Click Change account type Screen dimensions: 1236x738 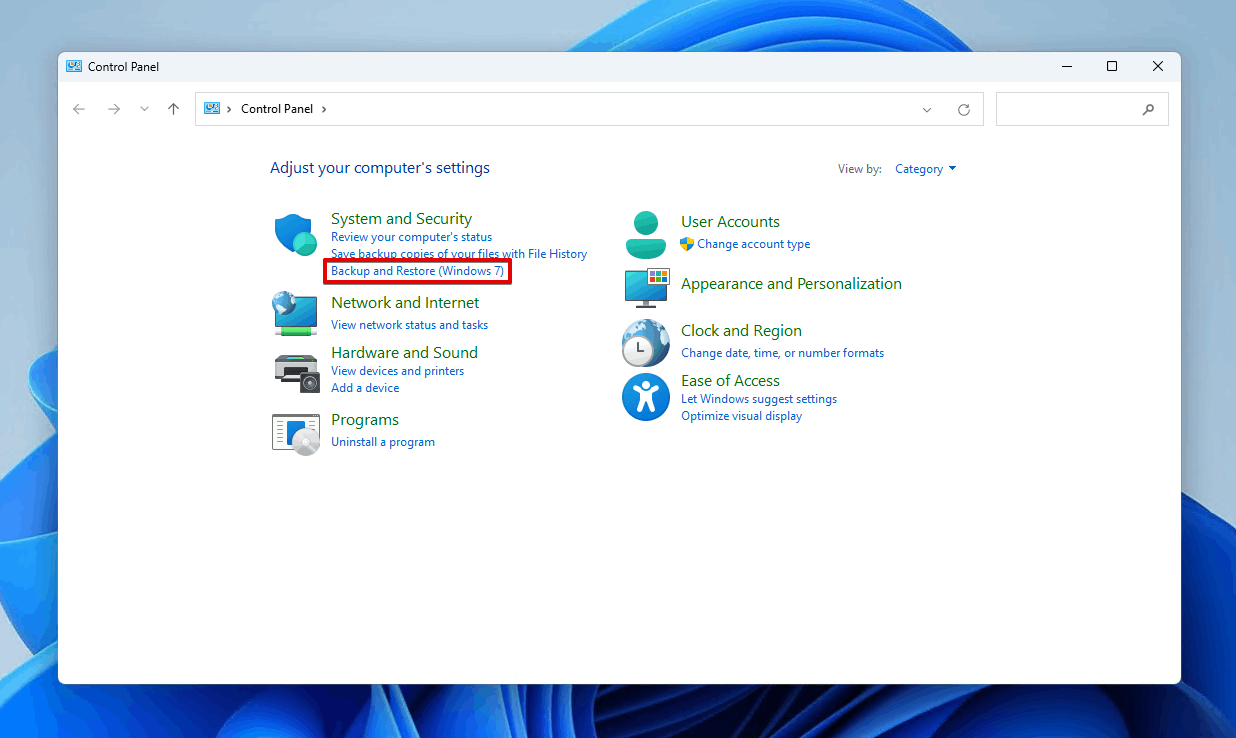tap(754, 244)
